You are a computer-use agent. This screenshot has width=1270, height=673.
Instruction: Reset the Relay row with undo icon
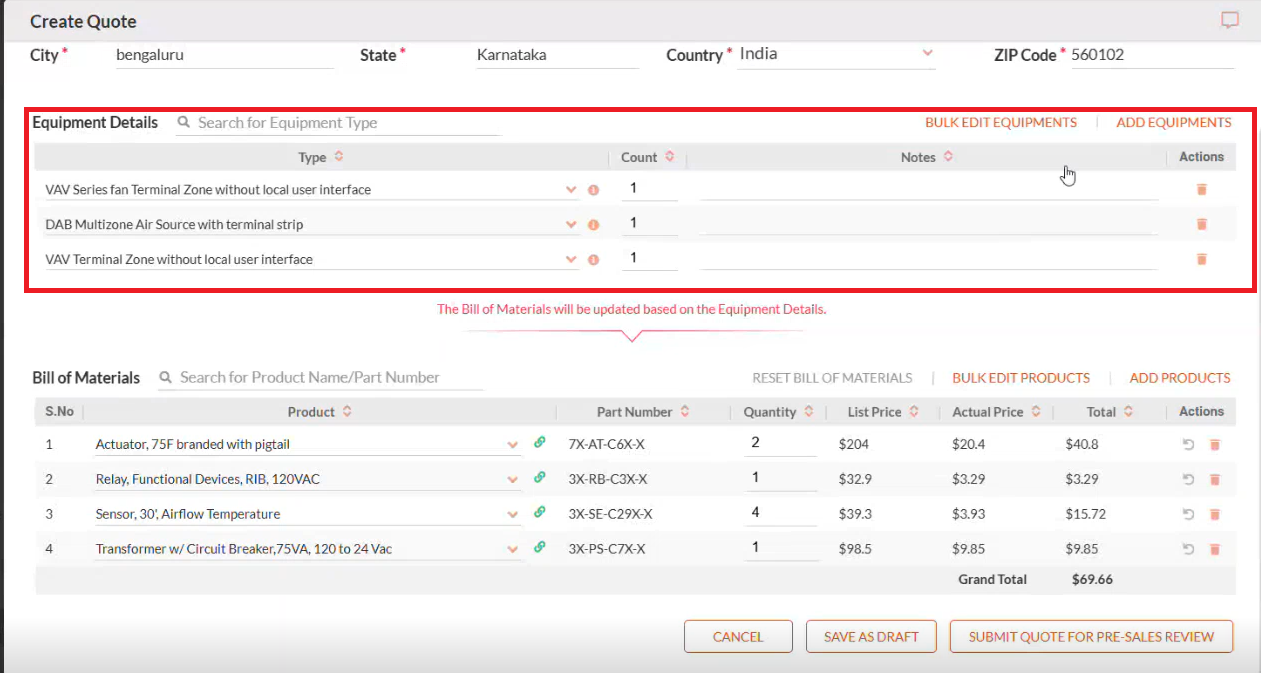click(1189, 479)
